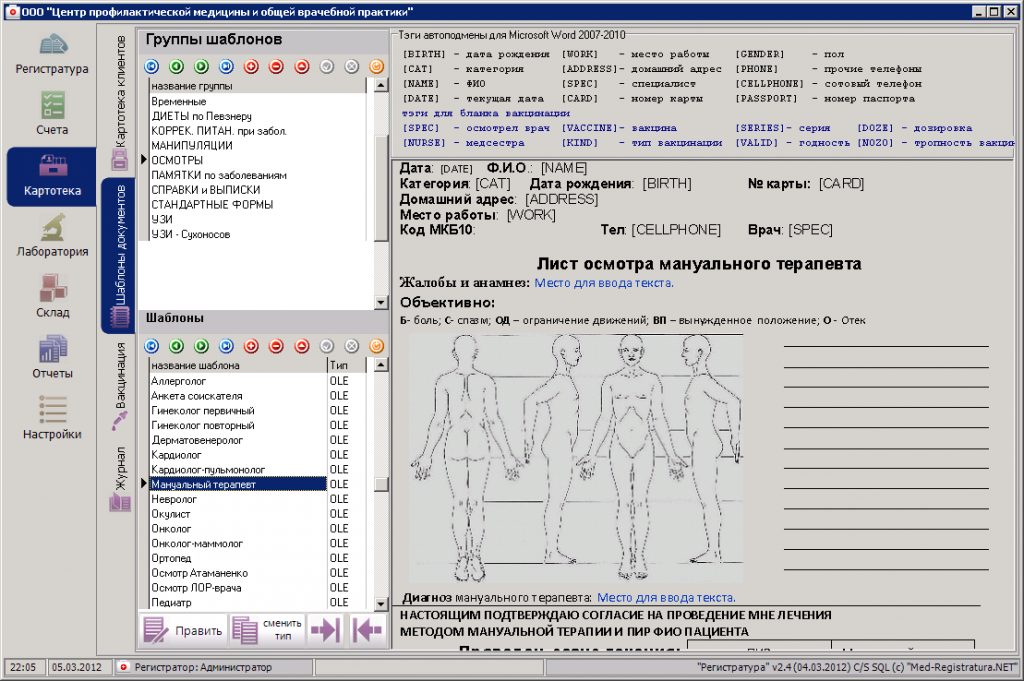The height and width of the screenshot is (681, 1024).
Task: Click red plus icon in Группы шаблонов toolbar
Action: [x=251, y=67]
